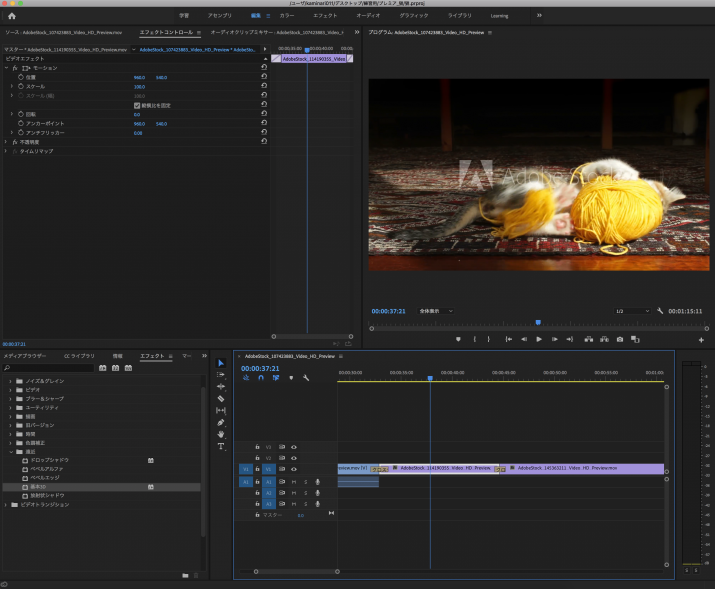The width and height of the screenshot is (715, 589).
Task: Open the playback resolution 1/2 dropdown
Action: 631,311
